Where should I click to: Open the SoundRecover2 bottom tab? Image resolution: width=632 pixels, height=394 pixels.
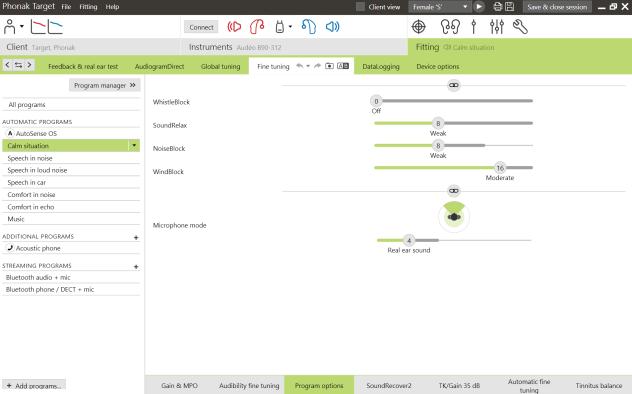point(389,386)
